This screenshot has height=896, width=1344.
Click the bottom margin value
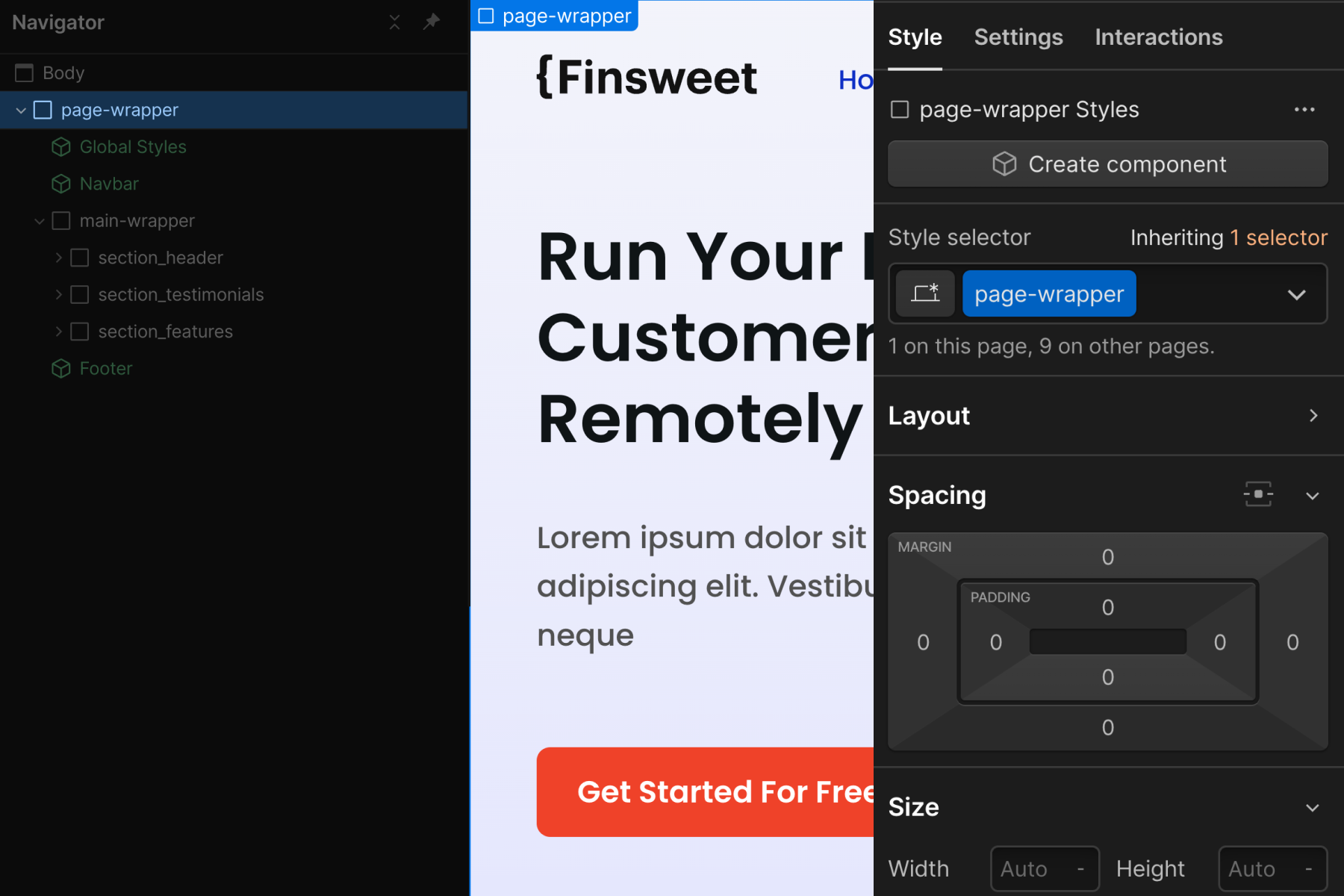pyautogui.click(x=1108, y=727)
